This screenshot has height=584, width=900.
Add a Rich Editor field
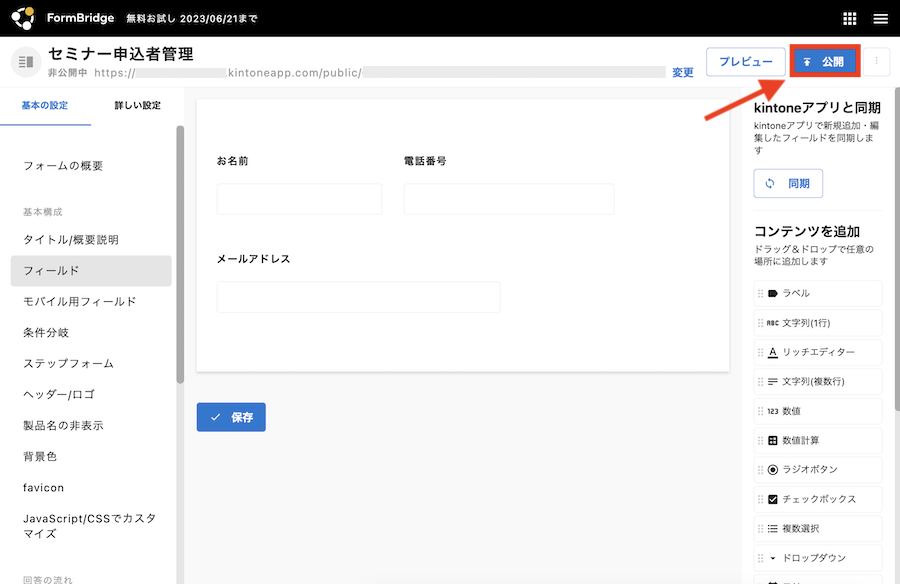click(x=818, y=352)
